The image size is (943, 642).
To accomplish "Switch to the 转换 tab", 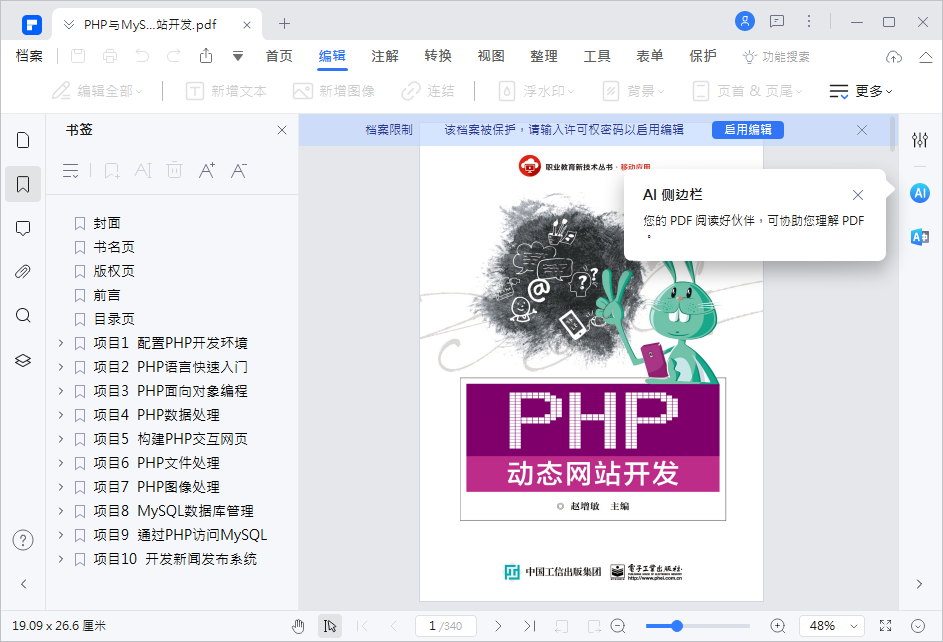I will pyautogui.click(x=438, y=56).
